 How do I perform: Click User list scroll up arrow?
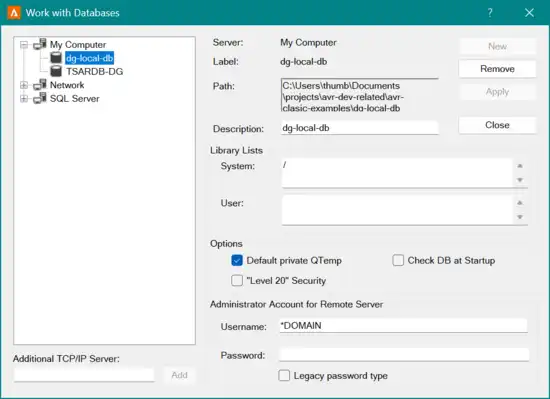click(x=520, y=203)
